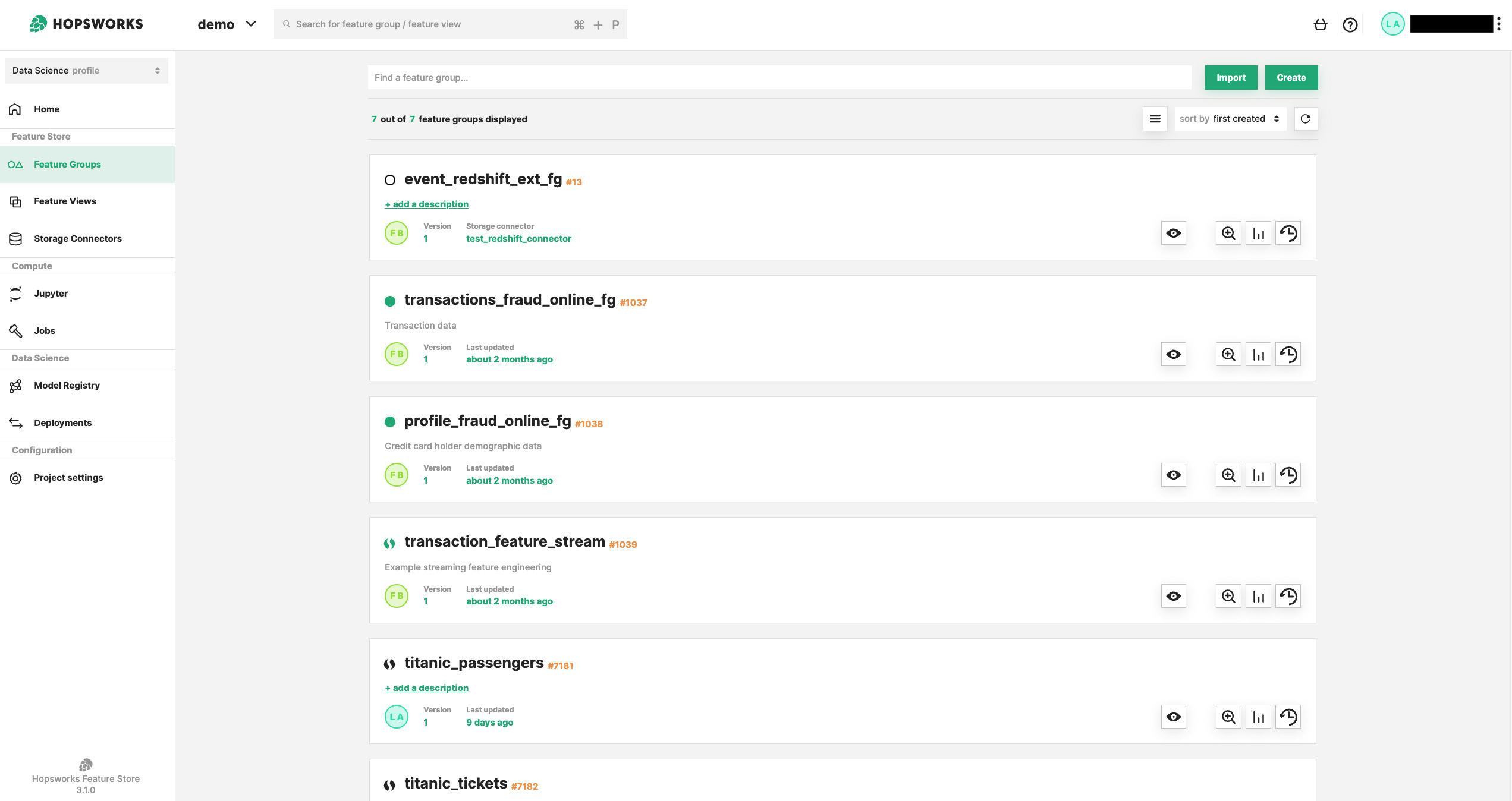
Task: Open data preview magnifier for profile_fraud_online_fg
Action: (1228, 475)
